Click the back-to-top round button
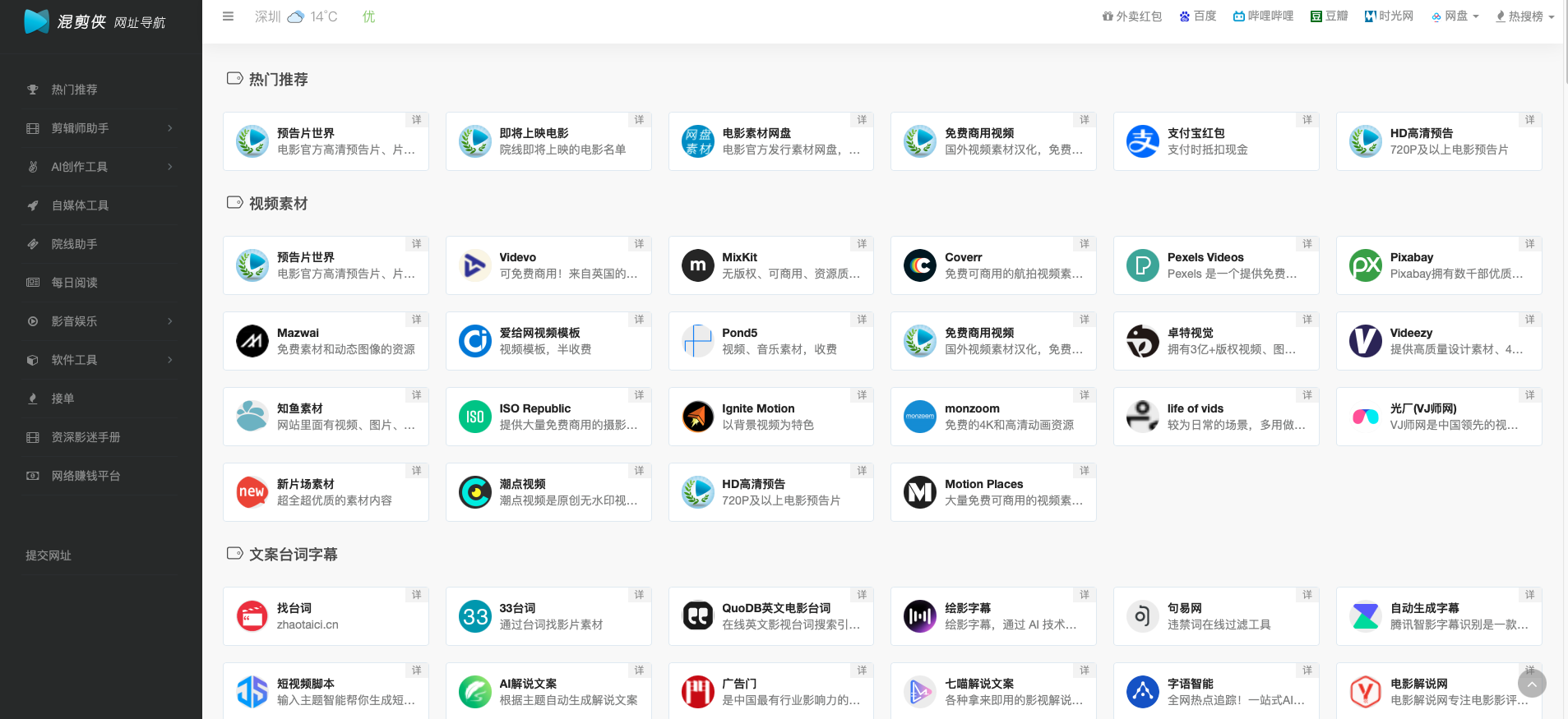Screen dimensions: 1568x719 (x=1532, y=684)
